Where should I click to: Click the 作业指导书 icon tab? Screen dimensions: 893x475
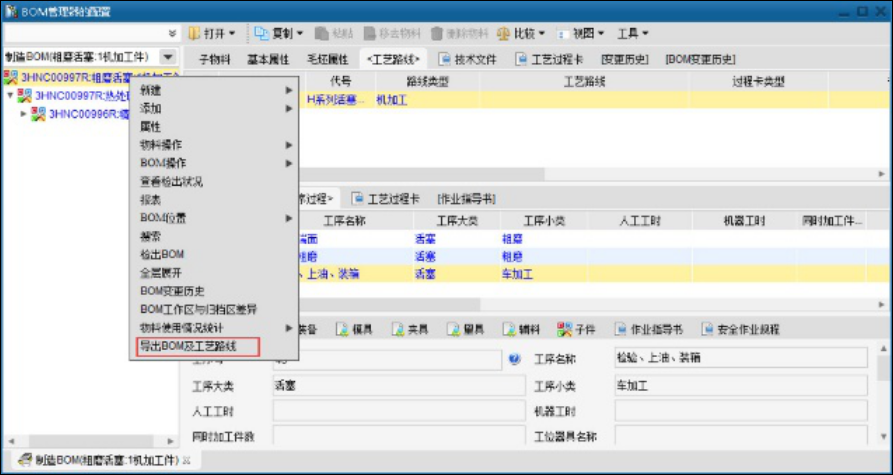coord(649,329)
